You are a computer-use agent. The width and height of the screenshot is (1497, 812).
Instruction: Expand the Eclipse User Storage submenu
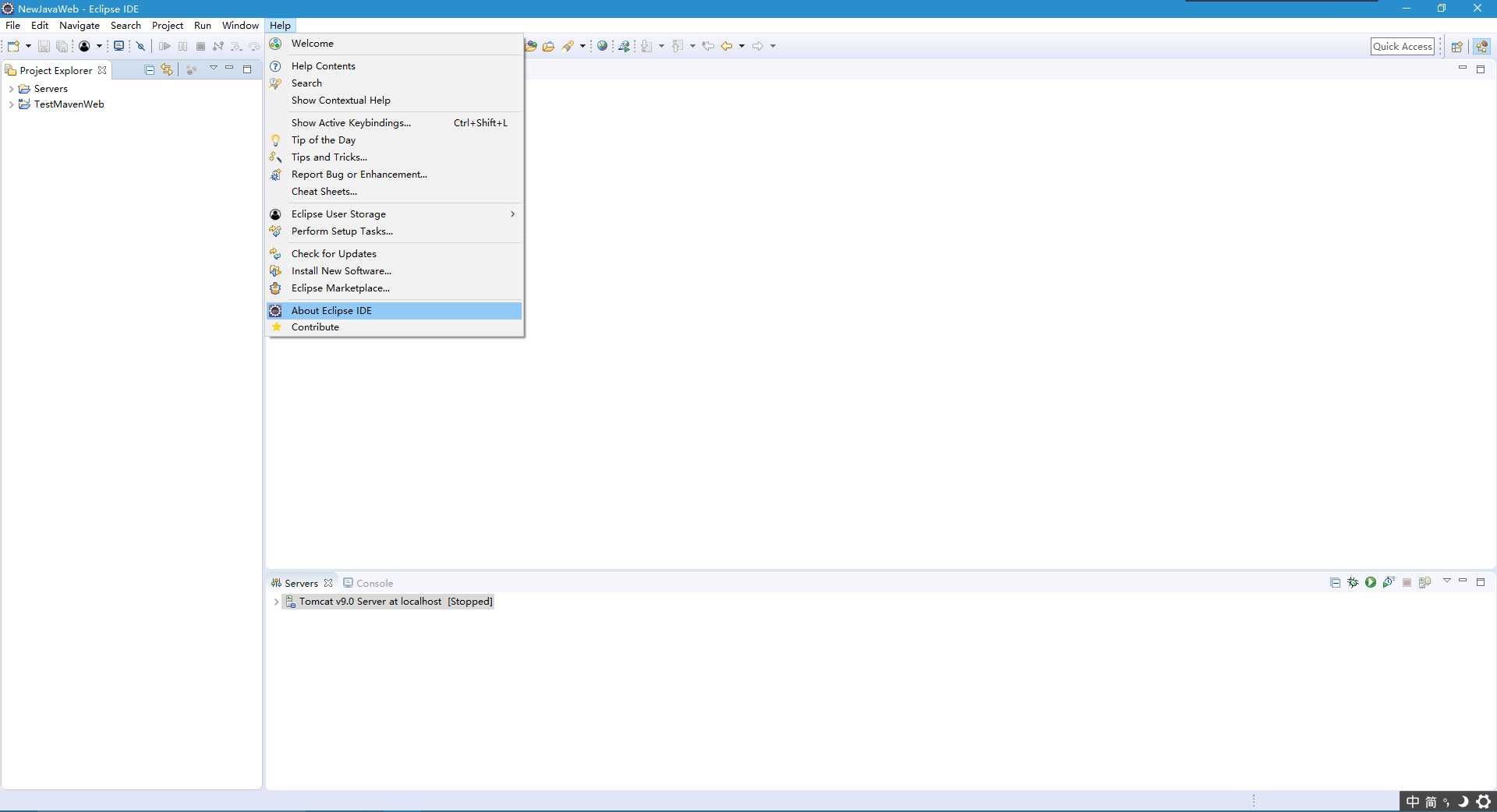[395, 214]
